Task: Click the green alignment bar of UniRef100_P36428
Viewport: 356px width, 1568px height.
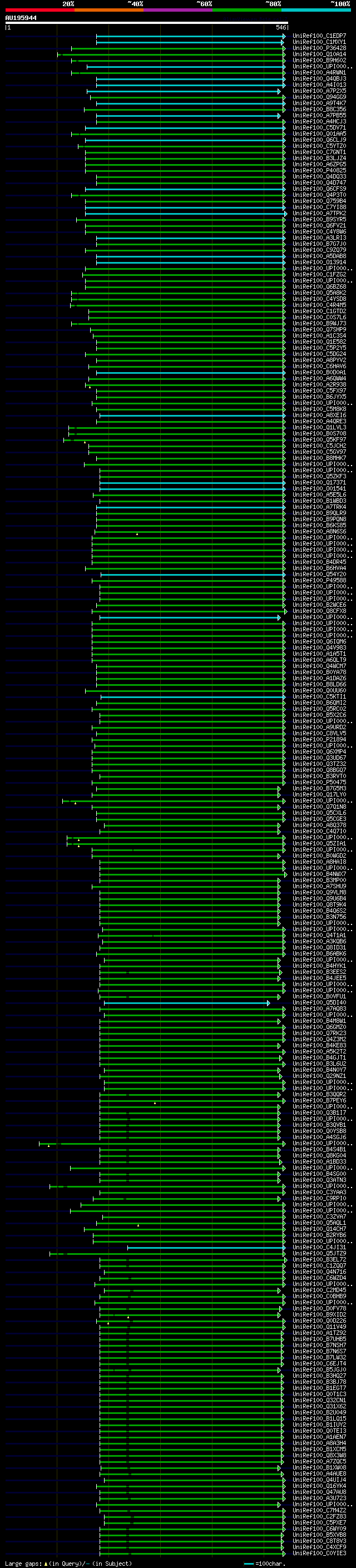Action: click(x=179, y=48)
